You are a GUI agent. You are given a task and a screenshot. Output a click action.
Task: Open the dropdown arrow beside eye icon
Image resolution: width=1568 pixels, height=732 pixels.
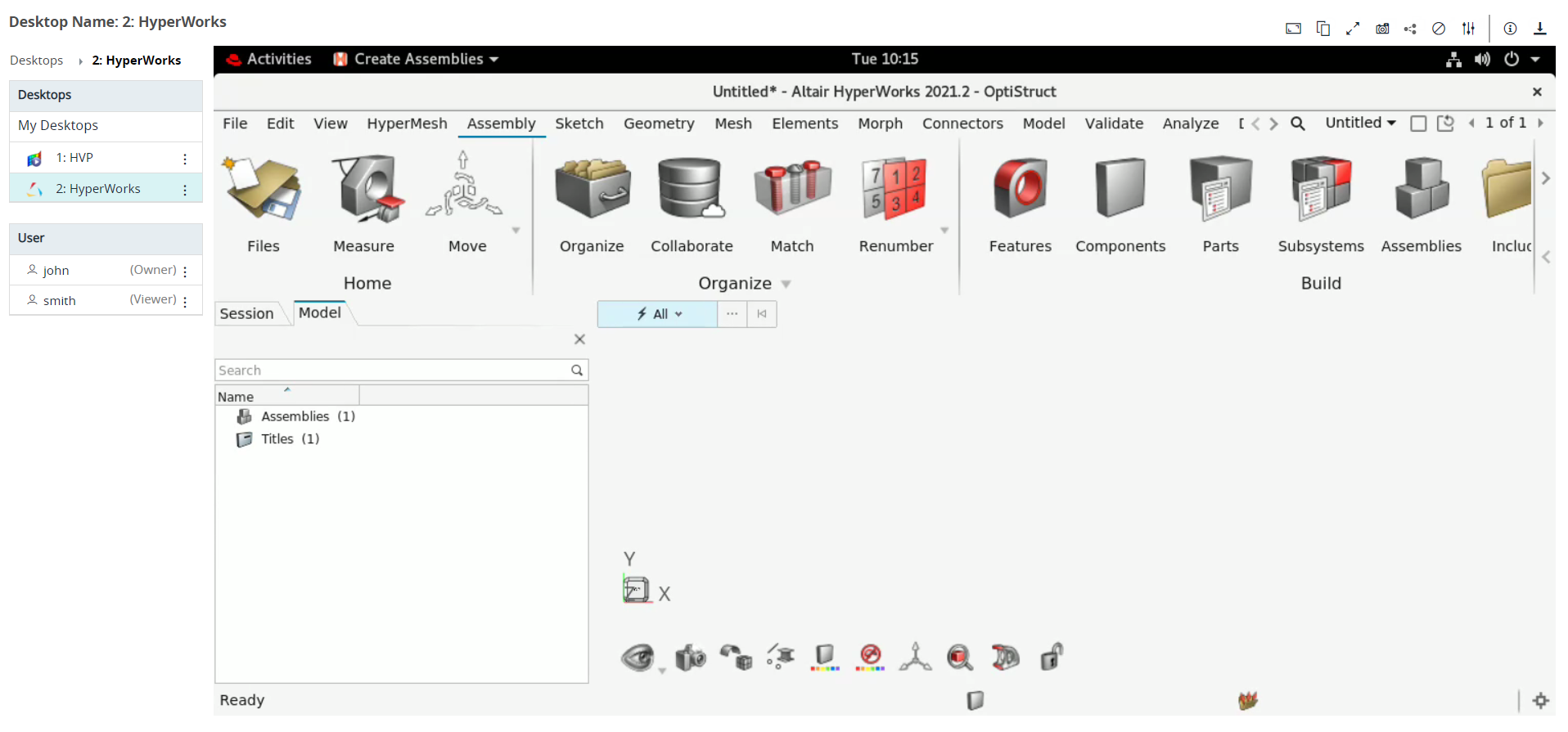[662, 671]
